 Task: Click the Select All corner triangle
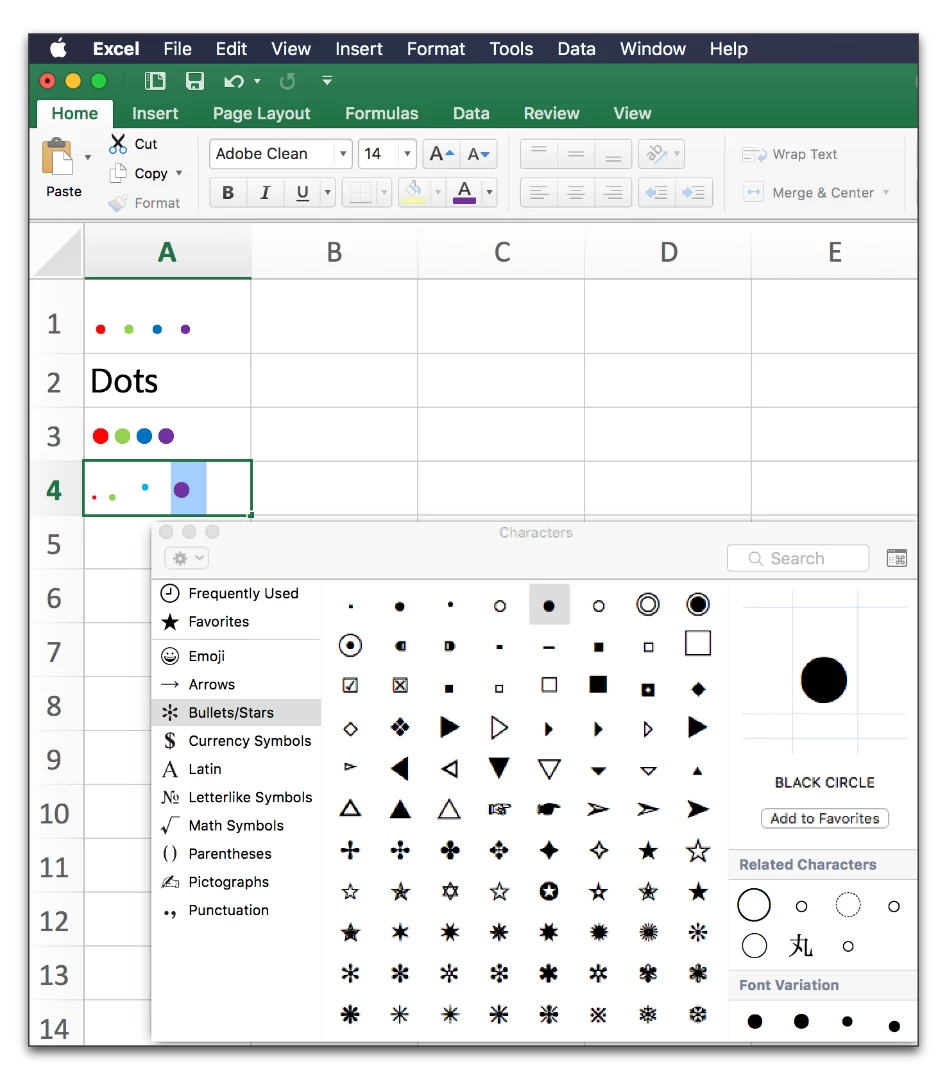pos(56,251)
